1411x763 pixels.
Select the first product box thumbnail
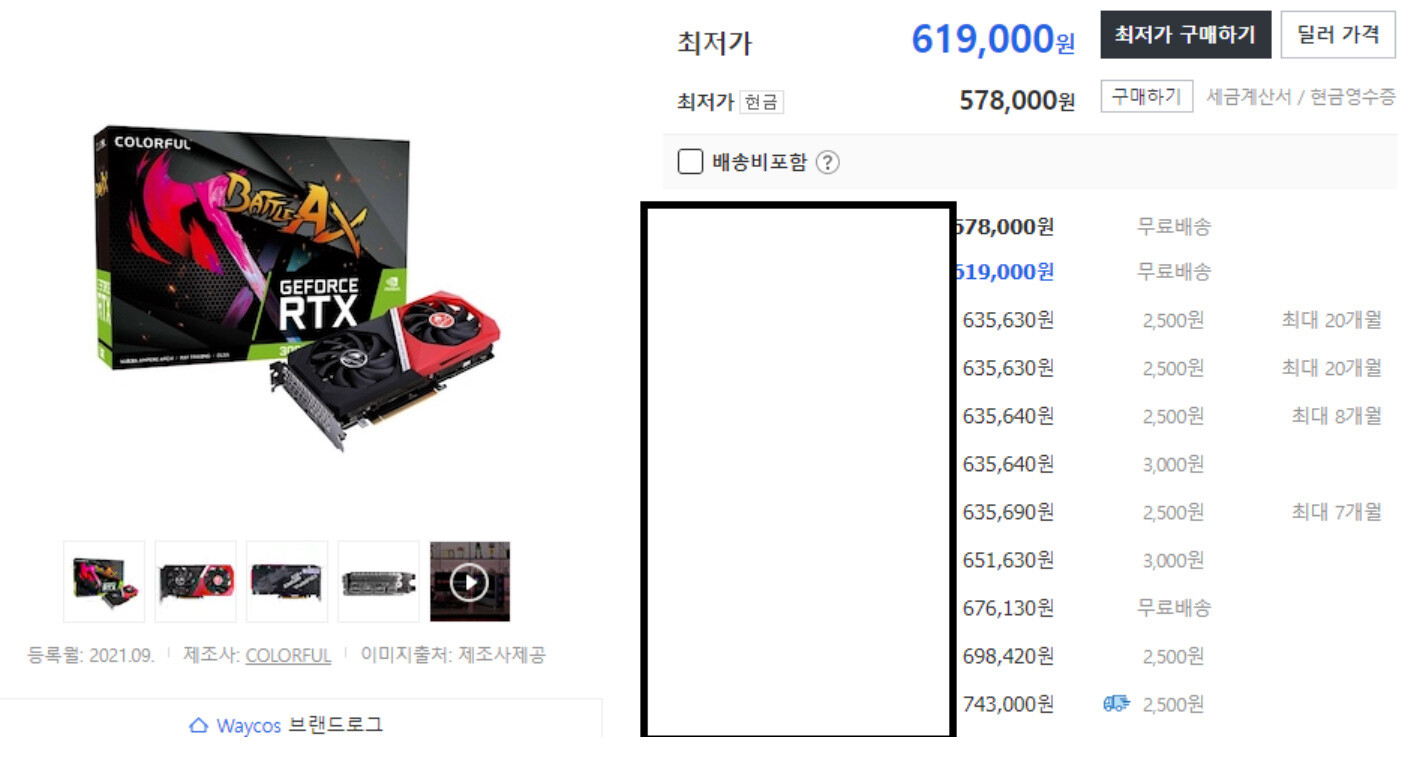(104, 582)
